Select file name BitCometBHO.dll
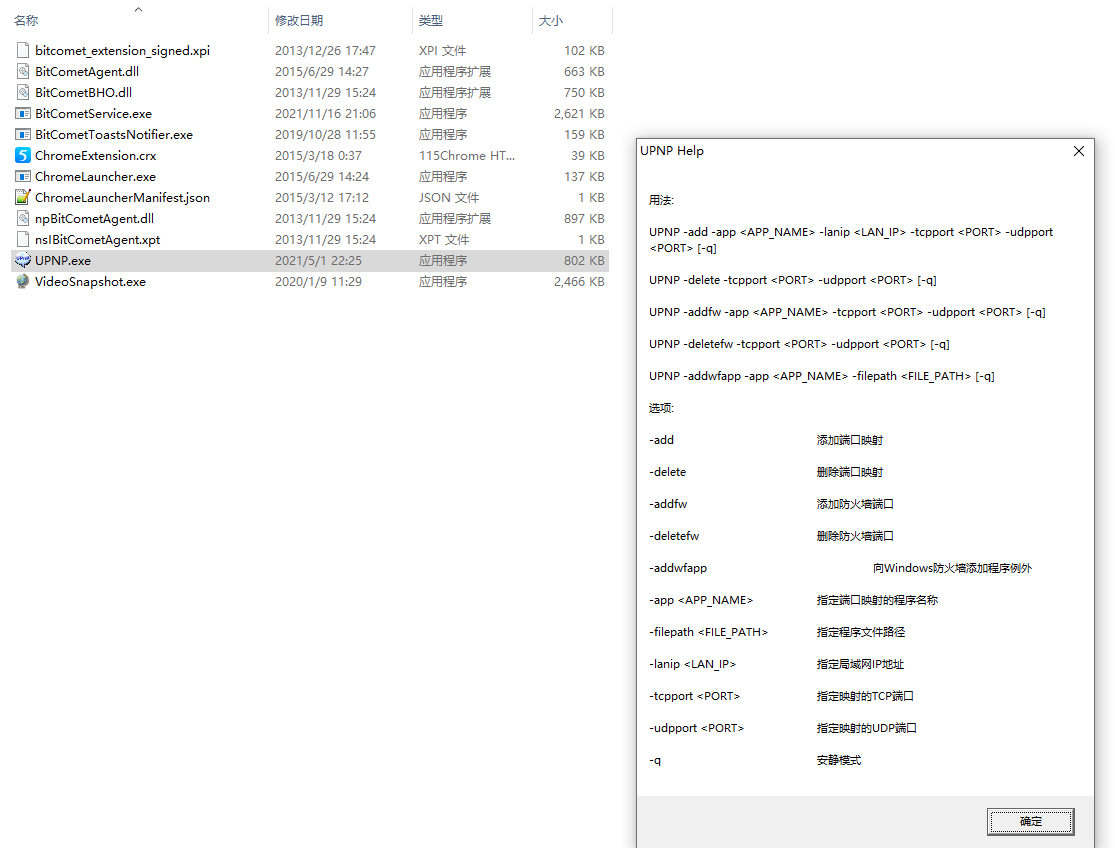The image size is (1115, 848). (83, 92)
